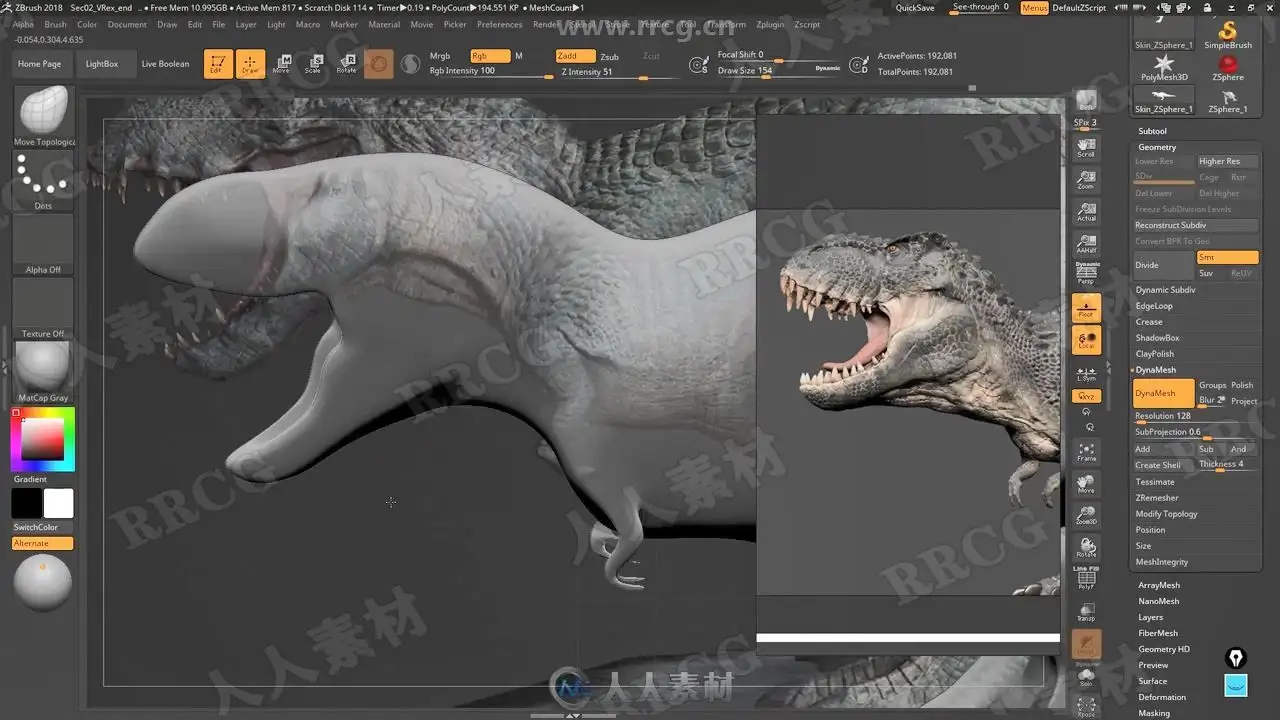Screen dimensions: 1280x720
Task: Open the Material menu
Action: 384,24
